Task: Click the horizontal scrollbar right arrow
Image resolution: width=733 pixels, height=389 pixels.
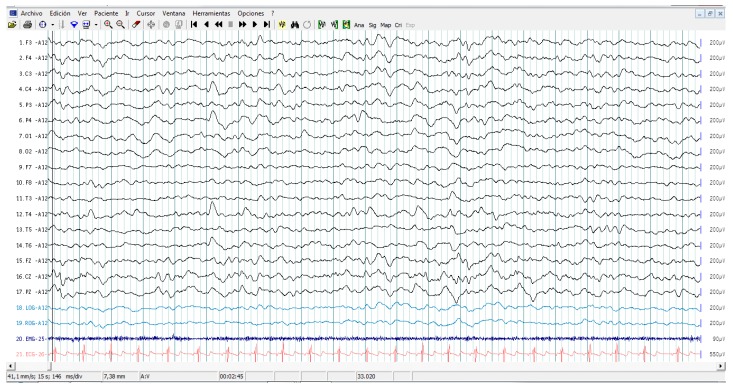Action: coord(722,366)
